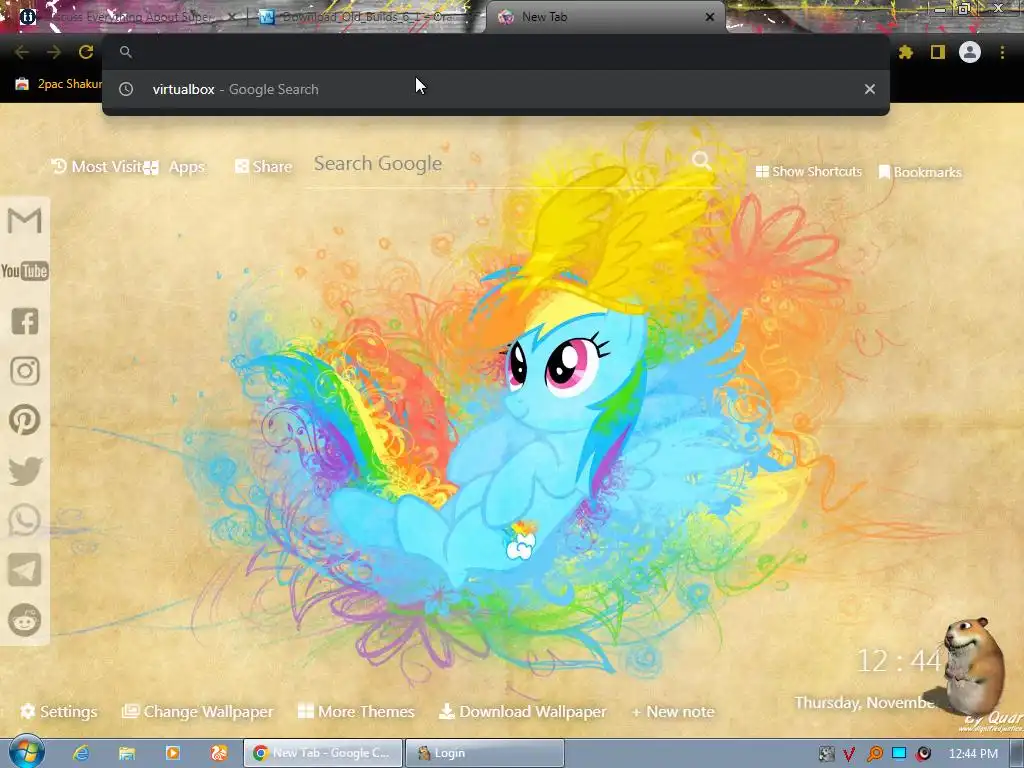
Task: Open the Twitter sidebar shortcut
Action: [x=25, y=471]
